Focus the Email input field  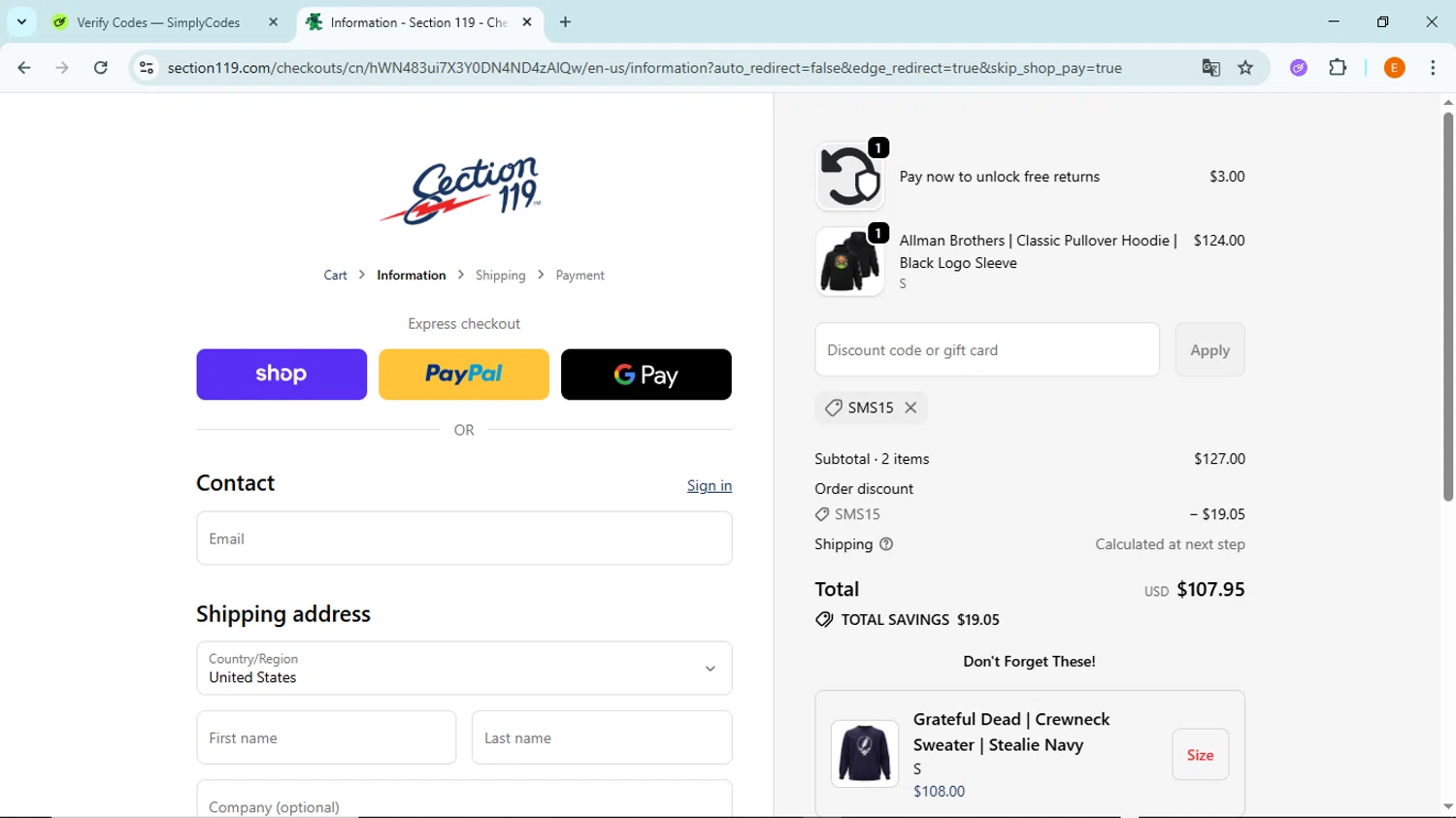tap(464, 539)
